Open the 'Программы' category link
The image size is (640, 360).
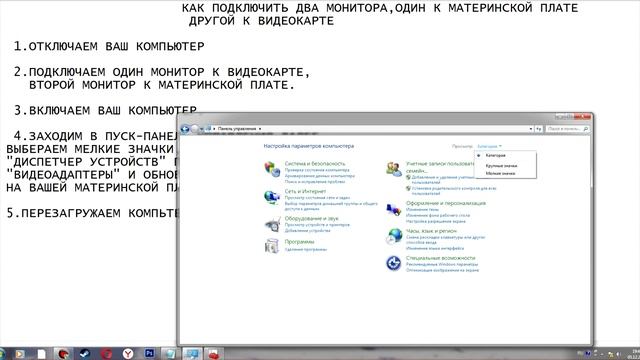[299, 242]
